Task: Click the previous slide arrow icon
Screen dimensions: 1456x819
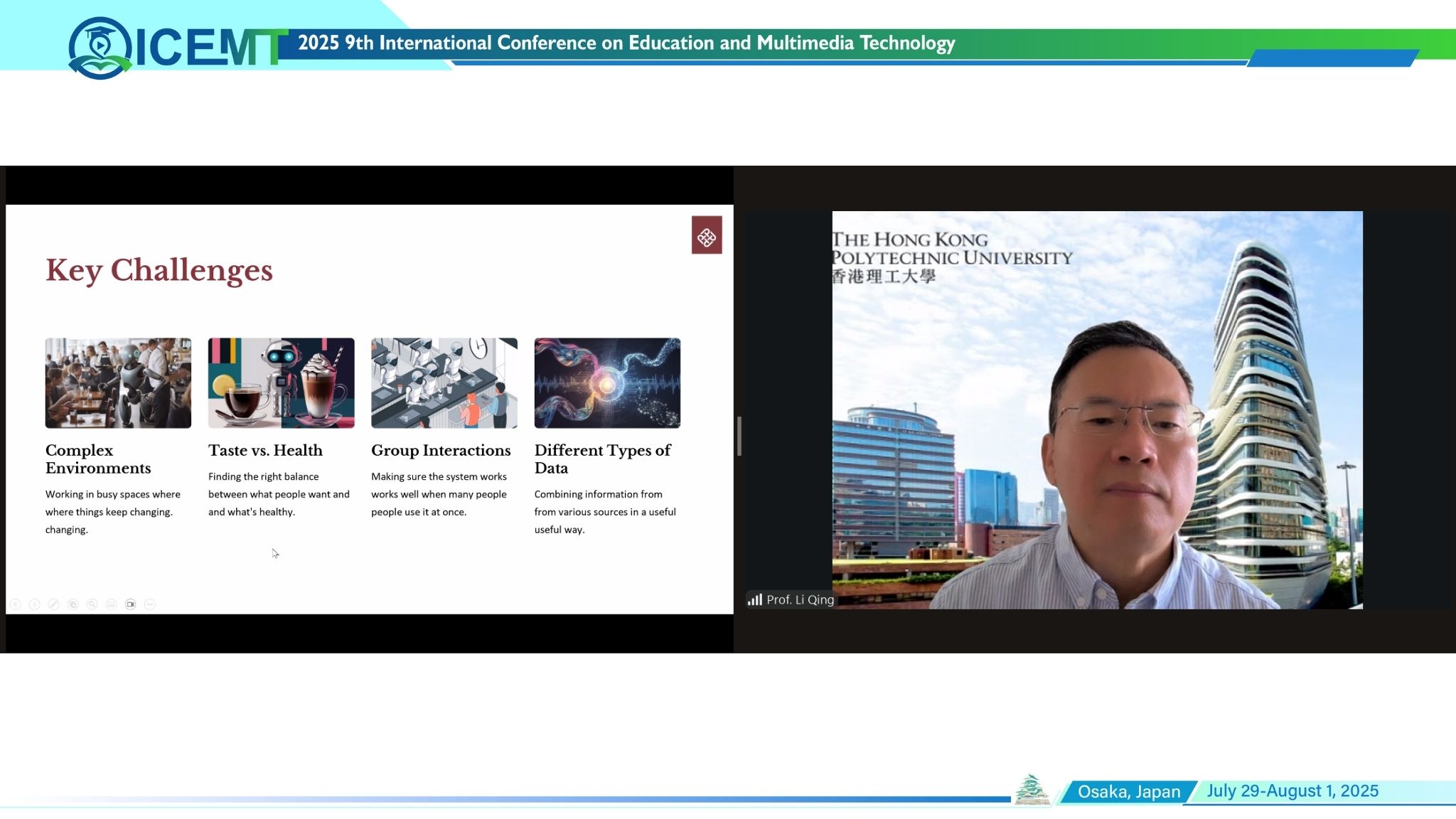Action: 15,604
